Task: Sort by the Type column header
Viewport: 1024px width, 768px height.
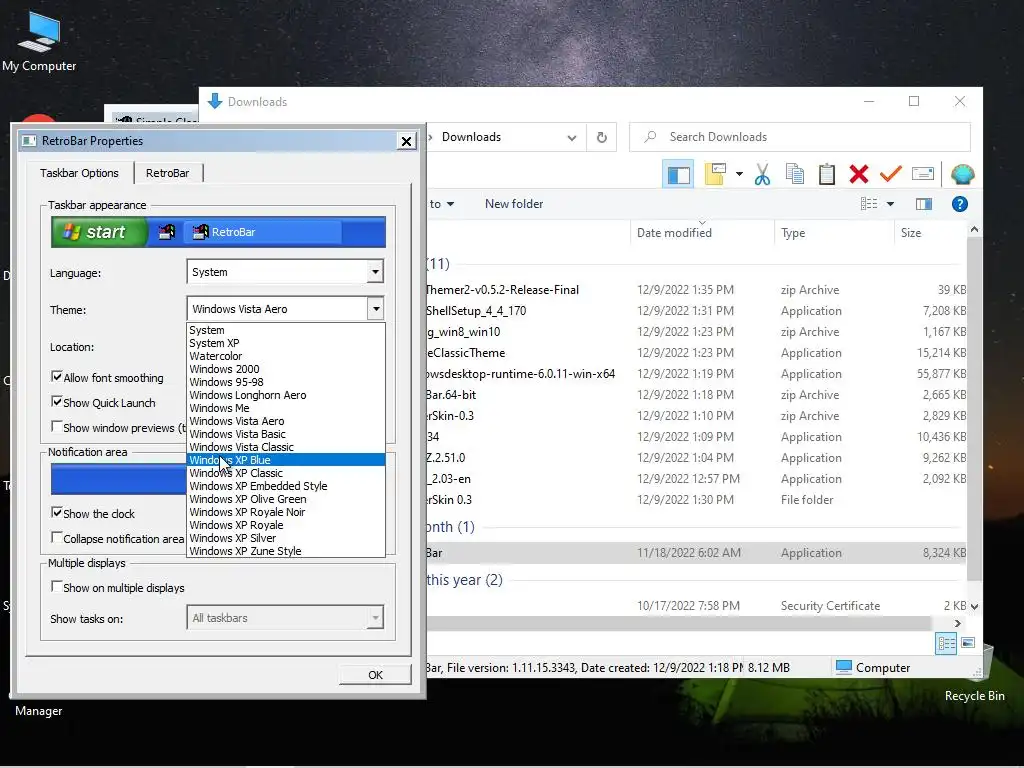Action: 833,232
